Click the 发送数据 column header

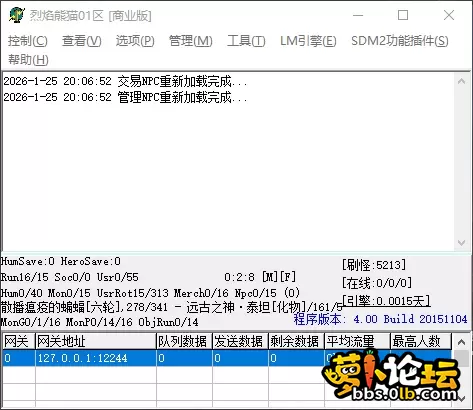[240, 341]
